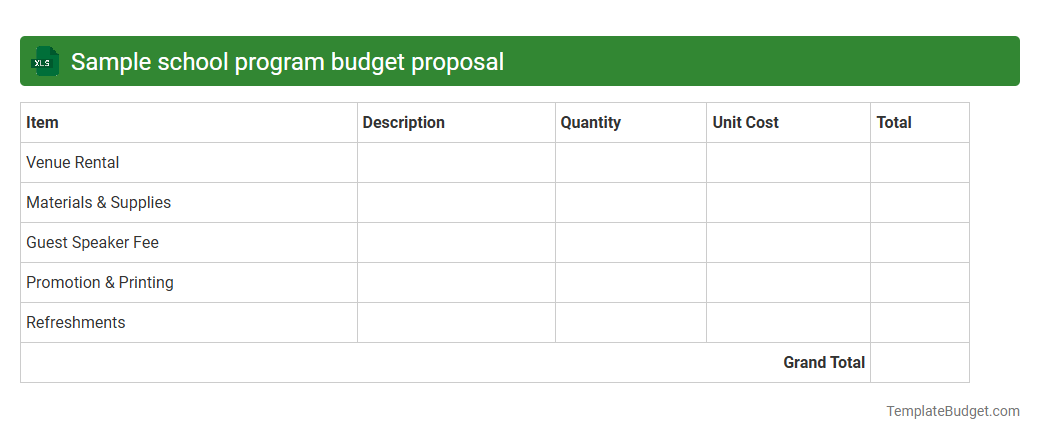Click the Unit Cost cell for Promotion & Printing
Viewport: 1040px width, 440px height.
789,283
